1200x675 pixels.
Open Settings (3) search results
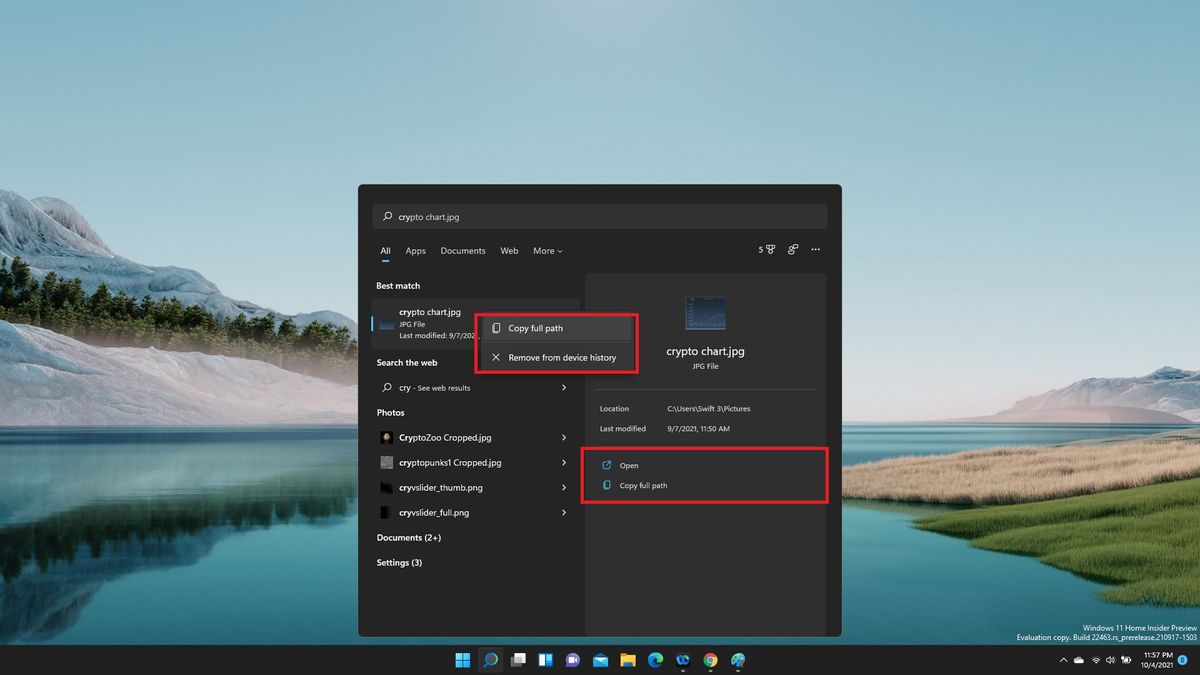point(399,562)
